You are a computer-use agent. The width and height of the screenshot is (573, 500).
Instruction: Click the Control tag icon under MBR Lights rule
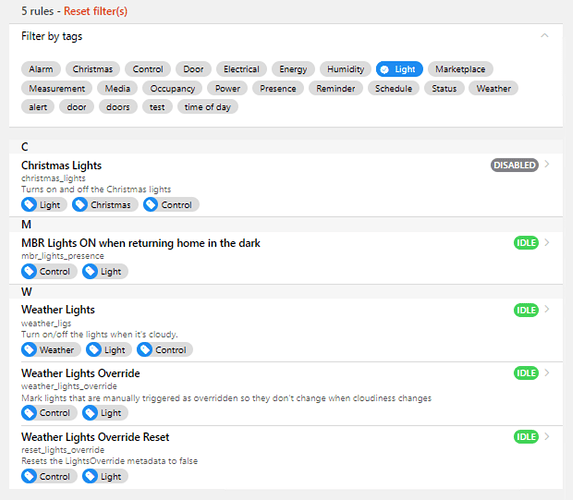click(29, 272)
